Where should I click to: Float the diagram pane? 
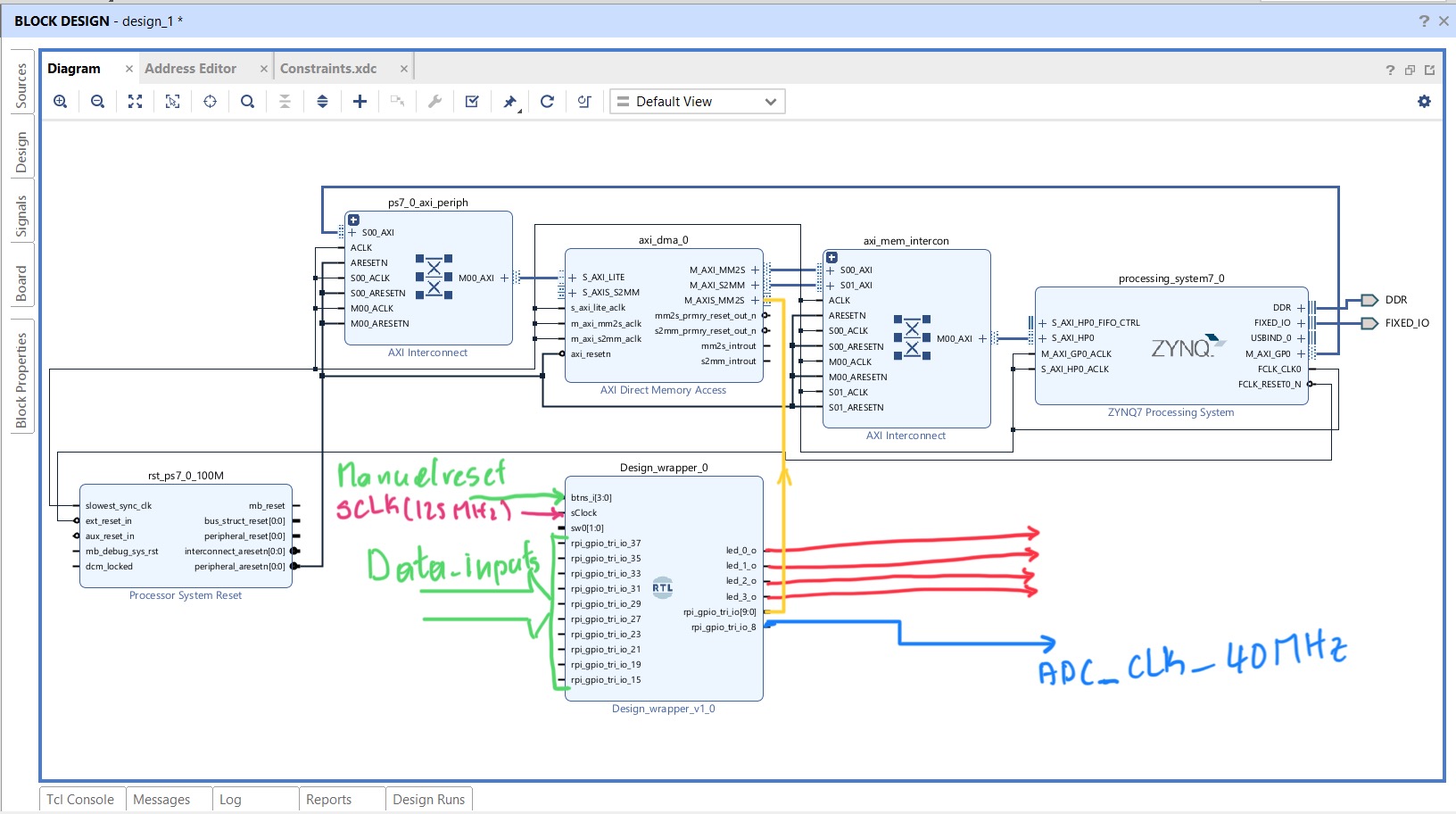(1410, 70)
